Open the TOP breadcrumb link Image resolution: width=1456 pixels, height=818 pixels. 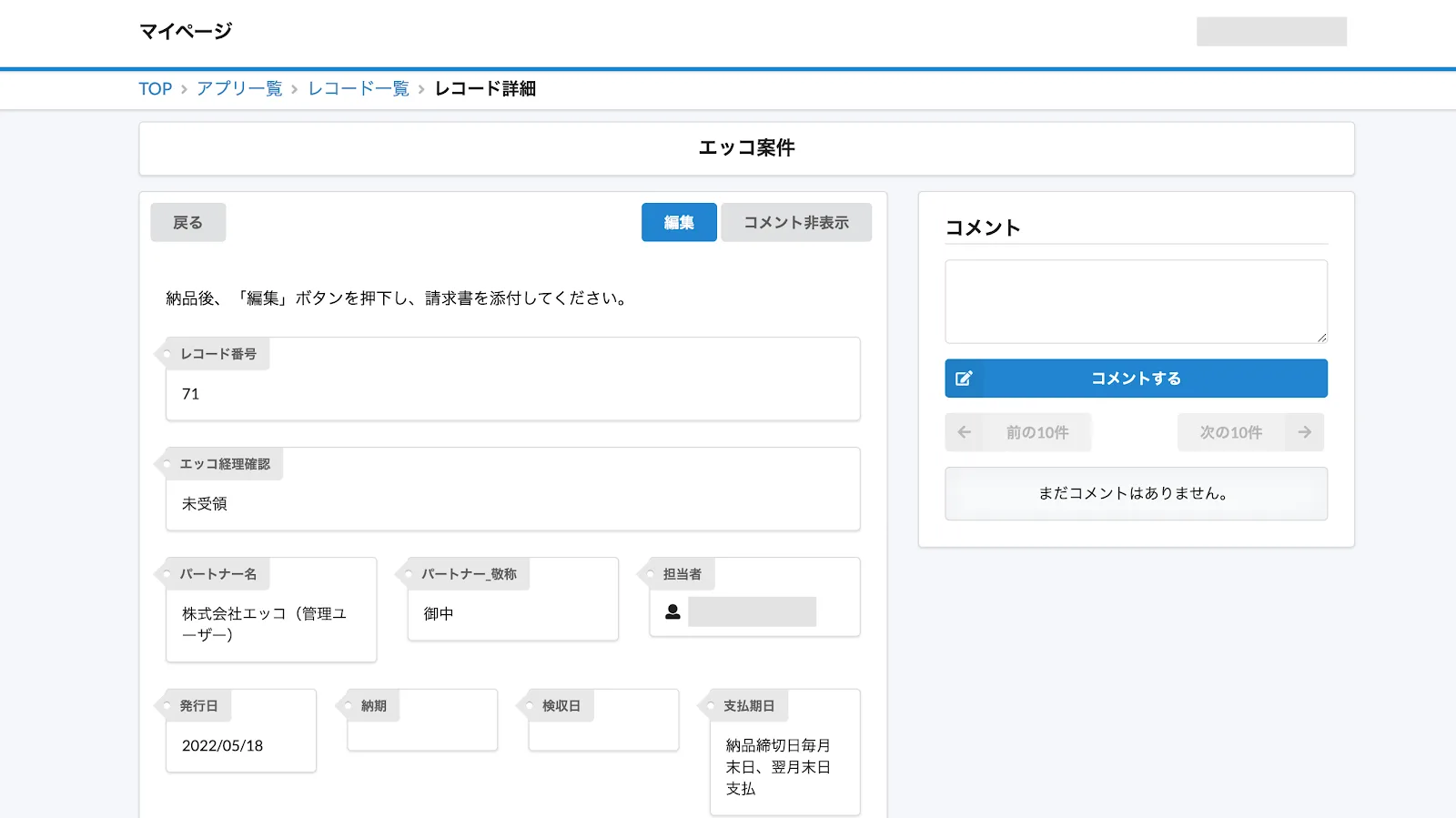pyautogui.click(x=156, y=89)
